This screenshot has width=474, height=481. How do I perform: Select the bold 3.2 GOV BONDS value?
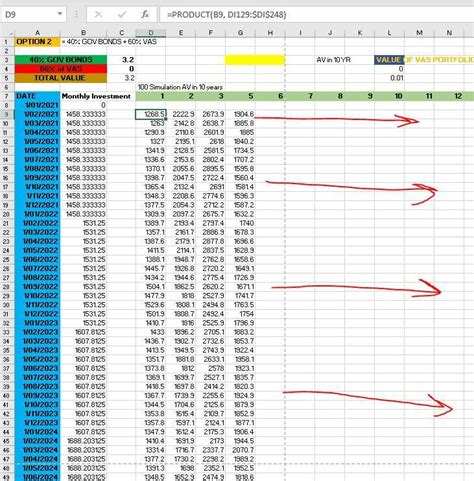121,60
